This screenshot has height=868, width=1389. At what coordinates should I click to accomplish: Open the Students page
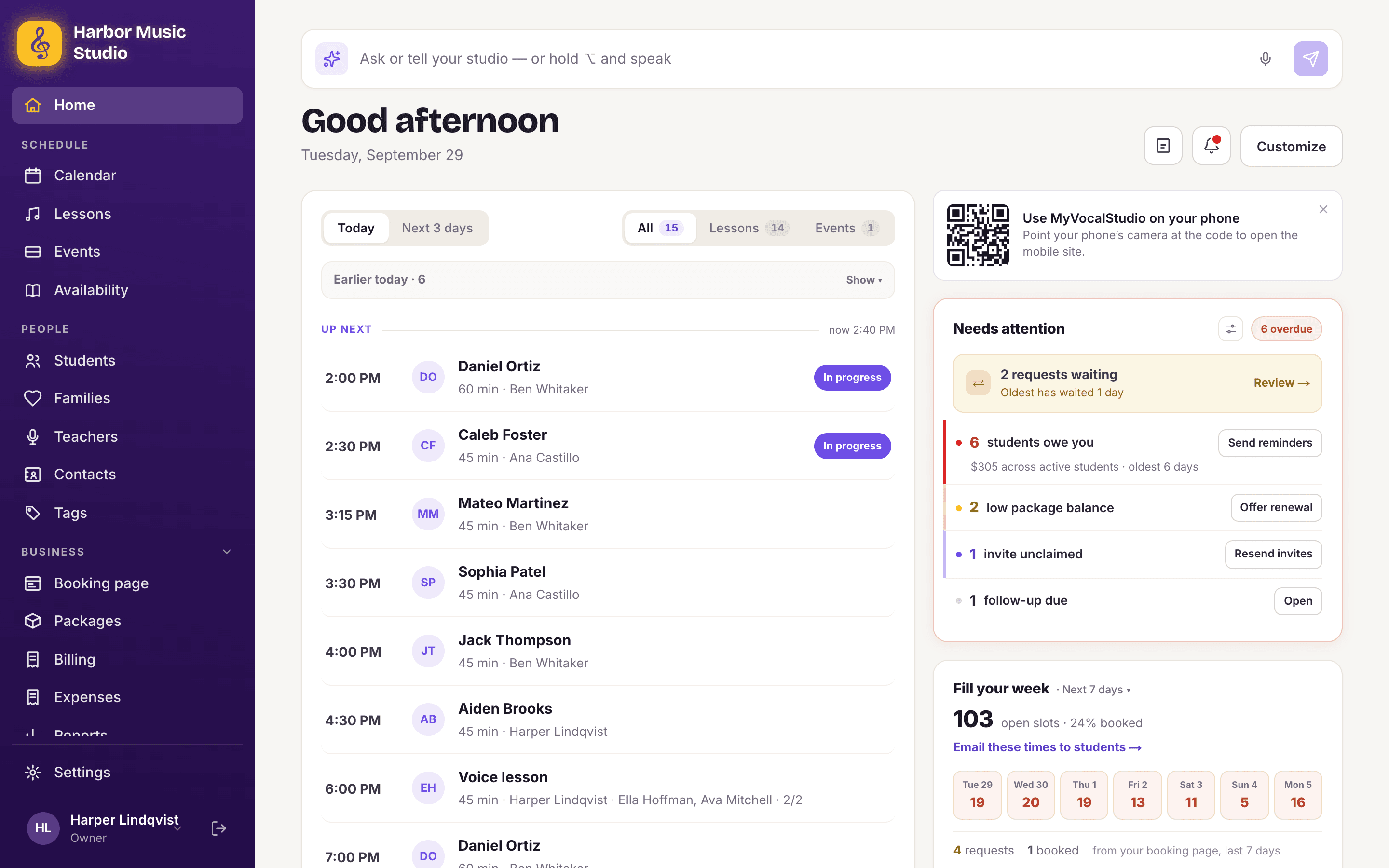pyautogui.click(x=127, y=360)
